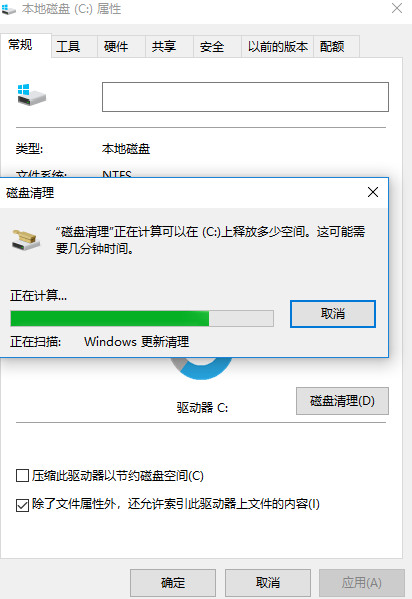Image resolution: width=412 pixels, height=599 pixels.
Task: Open the 以前的版本 tab
Action: pyautogui.click(x=277, y=47)
